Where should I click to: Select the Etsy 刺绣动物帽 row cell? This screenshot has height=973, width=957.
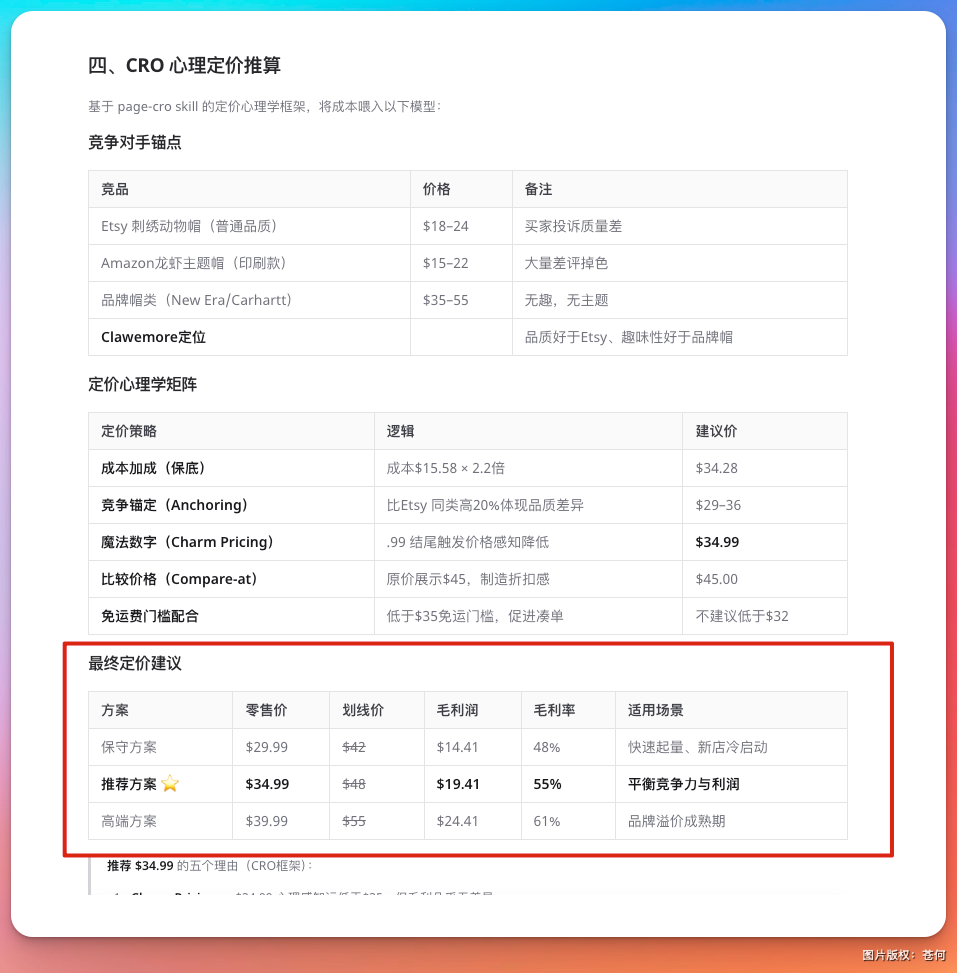(x=189, y=226)
